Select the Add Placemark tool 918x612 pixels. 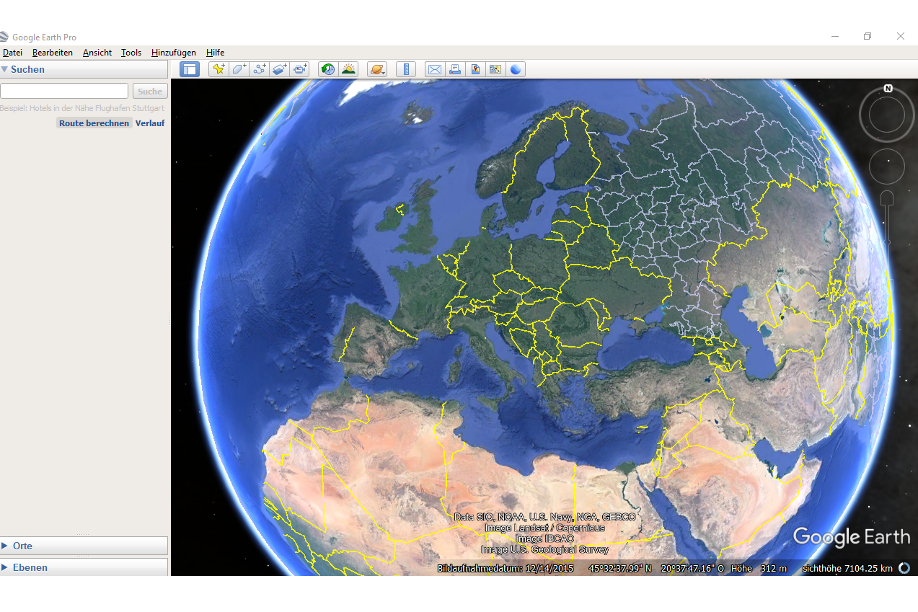[x=217, y=69]
